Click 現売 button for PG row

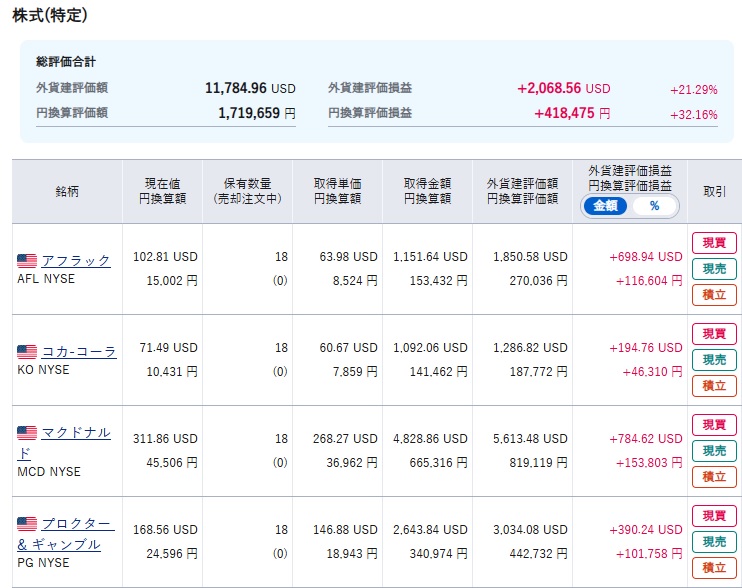pyautogui.click(x=714, y=542)
